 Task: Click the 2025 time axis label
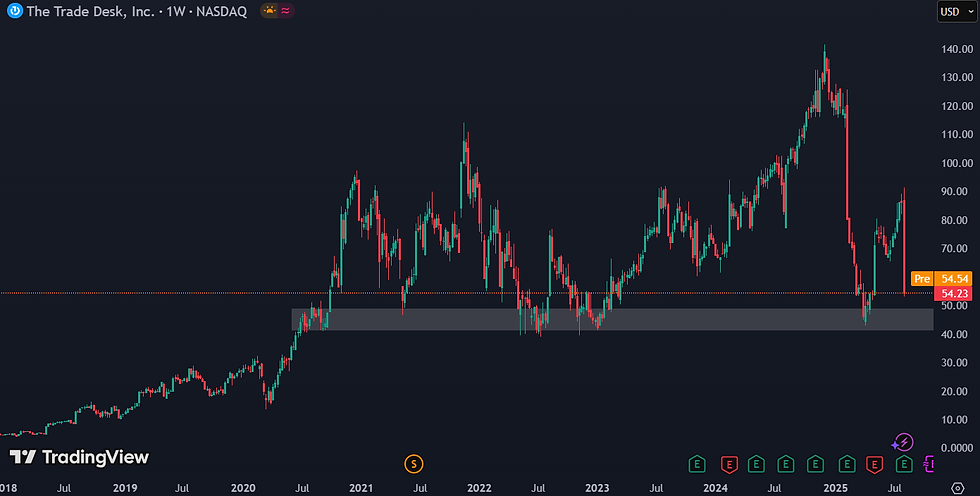coord(836,489)
